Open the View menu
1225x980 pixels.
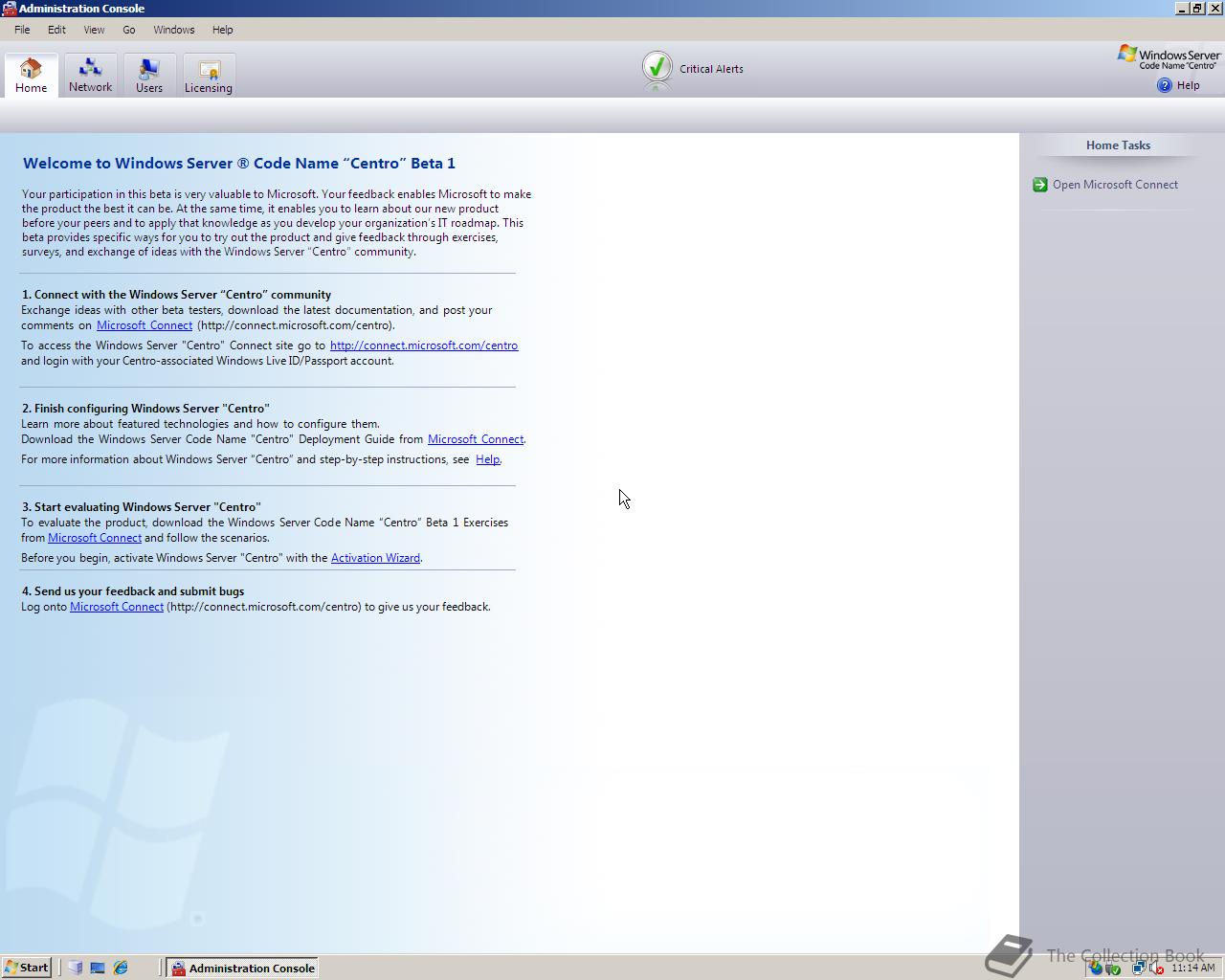click(94, 30)
